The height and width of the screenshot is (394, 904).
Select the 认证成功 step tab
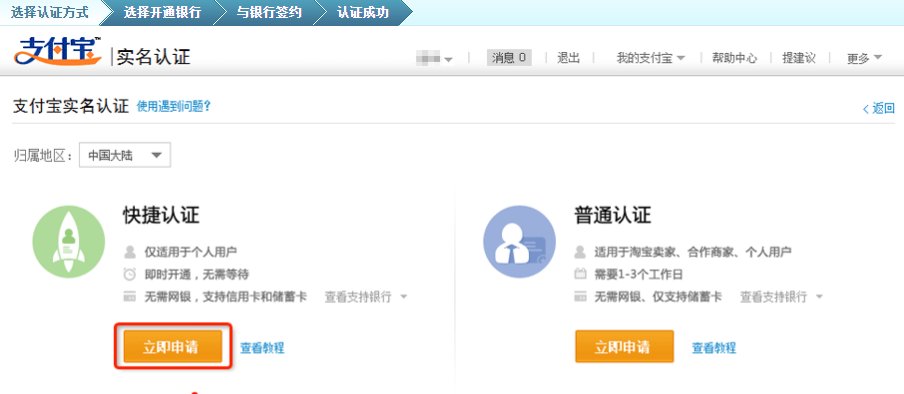363,12
